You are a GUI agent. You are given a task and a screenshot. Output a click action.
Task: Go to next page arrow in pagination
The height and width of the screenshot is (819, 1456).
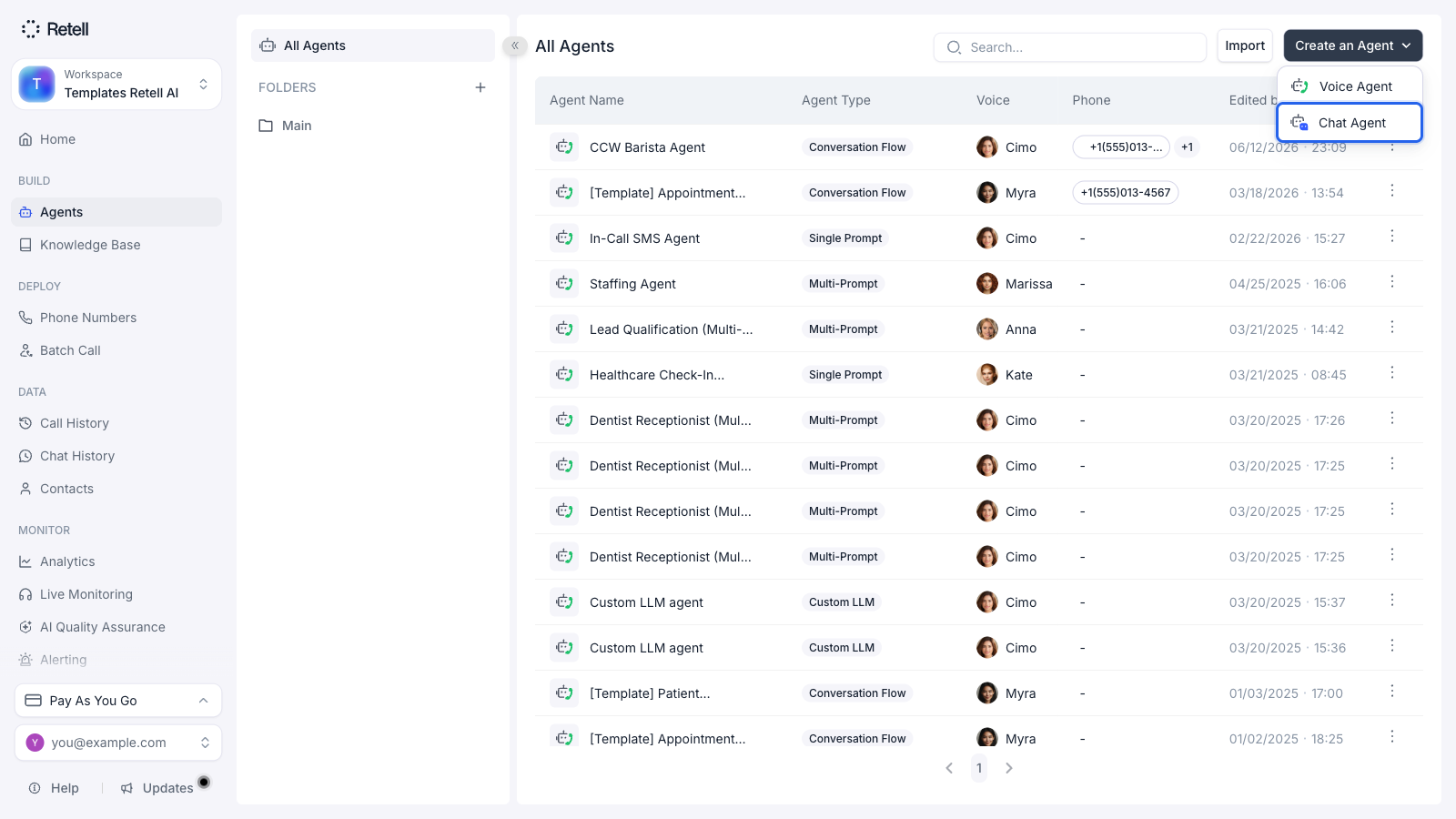1008,768
